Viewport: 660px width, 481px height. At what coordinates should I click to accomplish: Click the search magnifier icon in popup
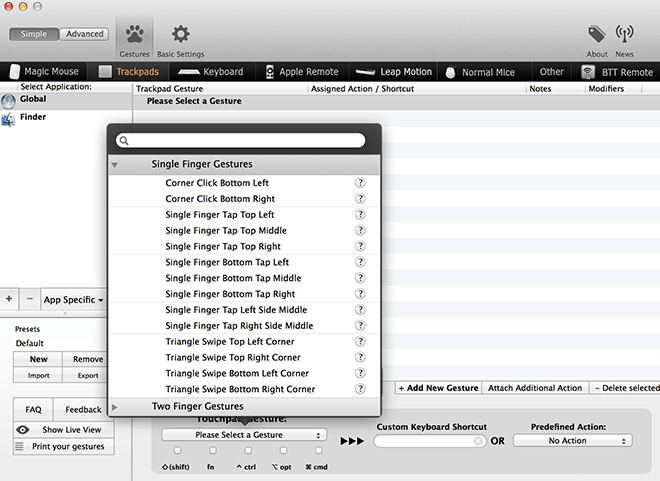(124, 141)
